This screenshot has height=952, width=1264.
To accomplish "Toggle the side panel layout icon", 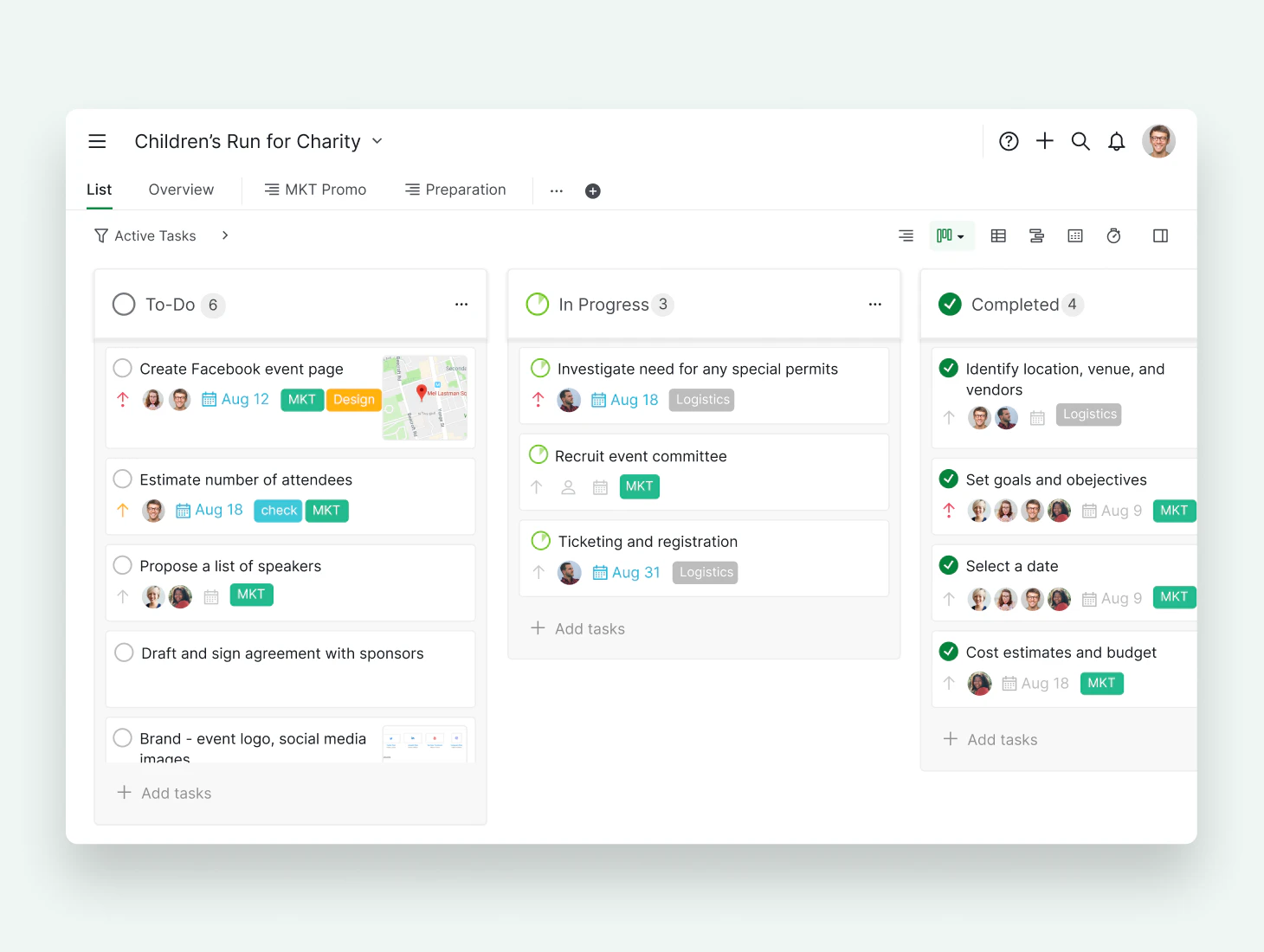I will click(1160, 235).
